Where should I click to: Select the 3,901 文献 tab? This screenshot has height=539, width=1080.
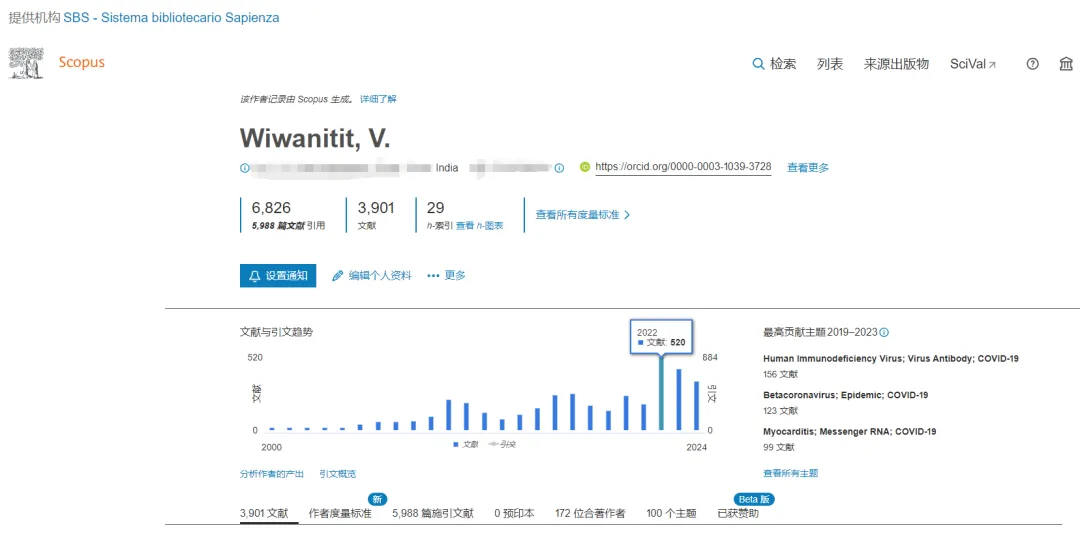(264, 514)
